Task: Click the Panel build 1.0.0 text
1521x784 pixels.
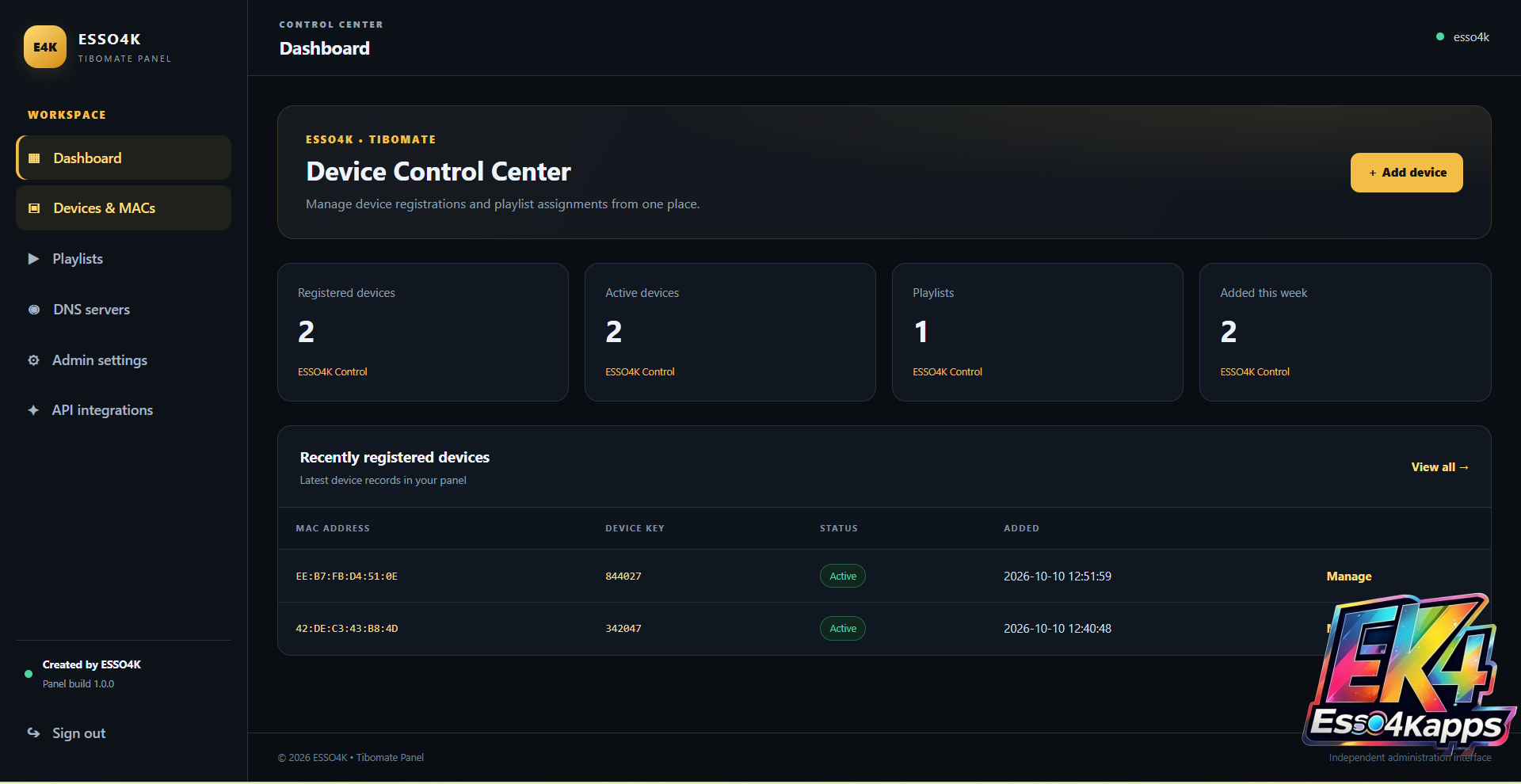Action: click(78, 684)
